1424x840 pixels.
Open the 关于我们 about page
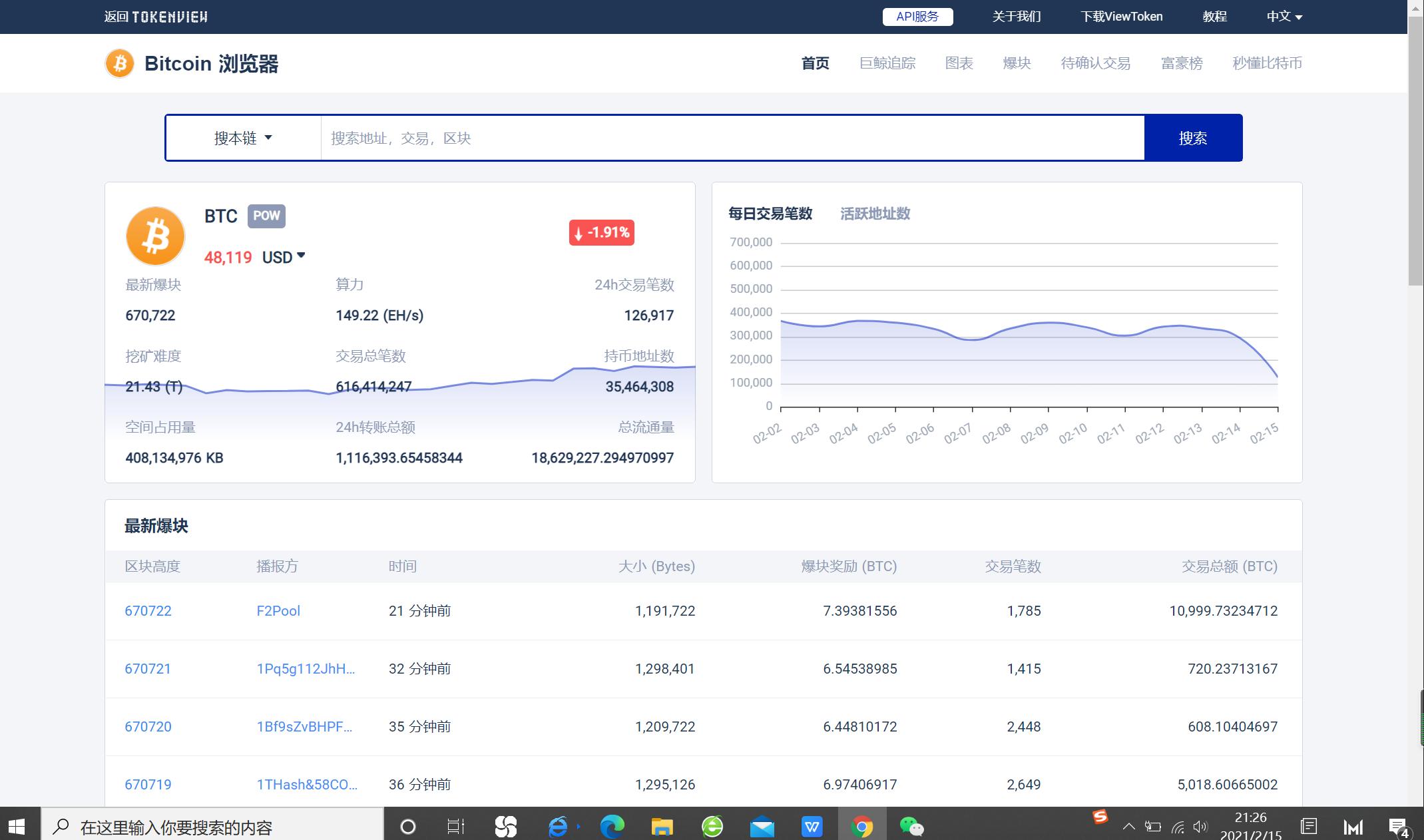[x=1016, y=17]
